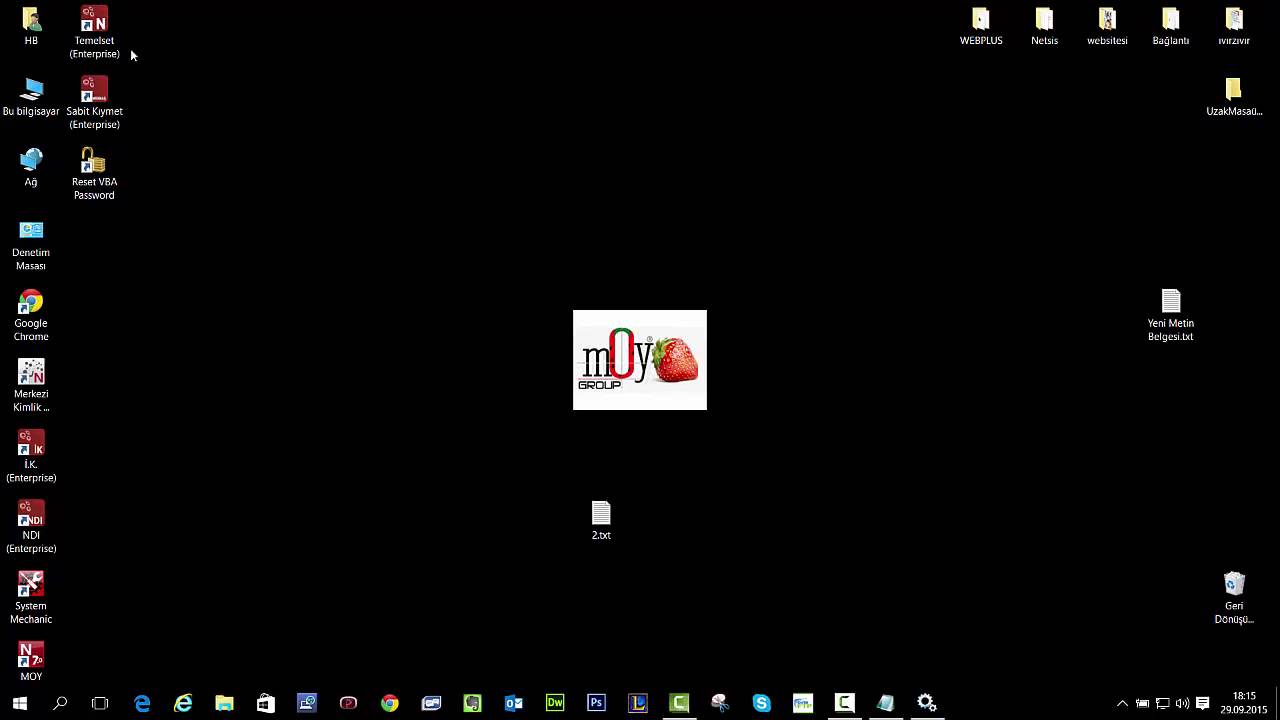1280x720 pixels.
Task: Launch Dreamweaver from taskbar
Action: pos(555,703)
